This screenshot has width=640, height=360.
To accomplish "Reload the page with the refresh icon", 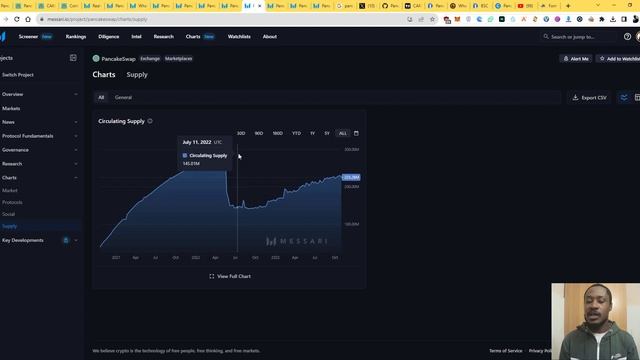I will 17,19.
